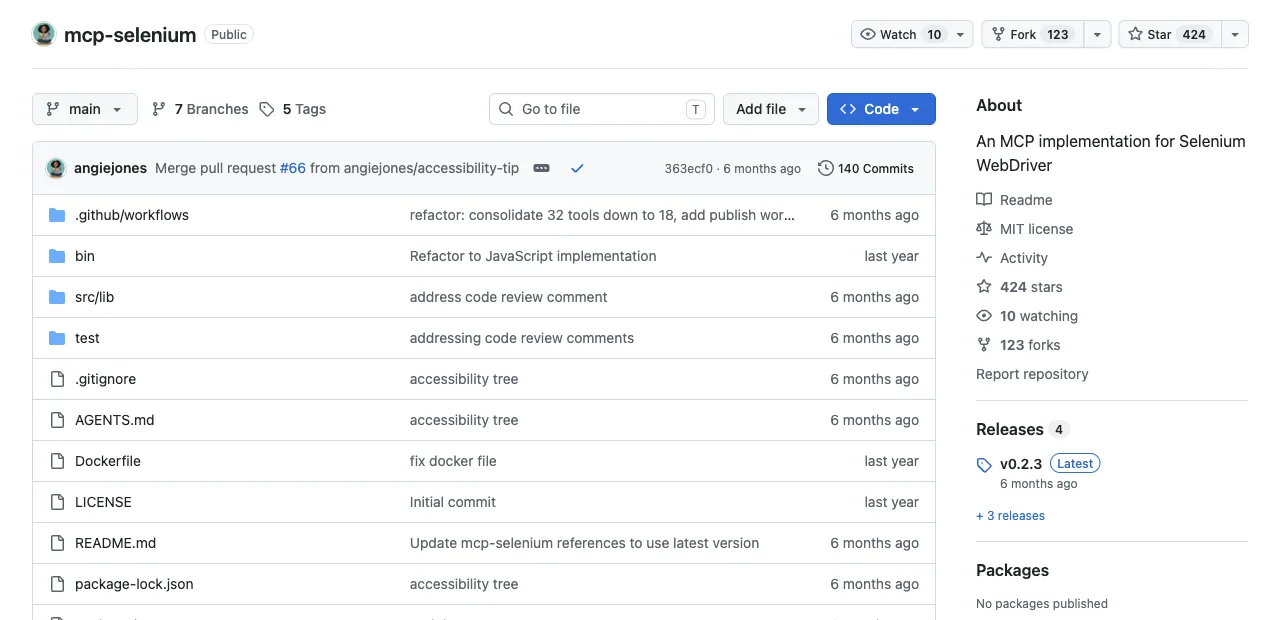The width and height of the screenshot is (1280, 620).
Task: Click the file icon next to package-lock.json
Action: click(57, 584)
